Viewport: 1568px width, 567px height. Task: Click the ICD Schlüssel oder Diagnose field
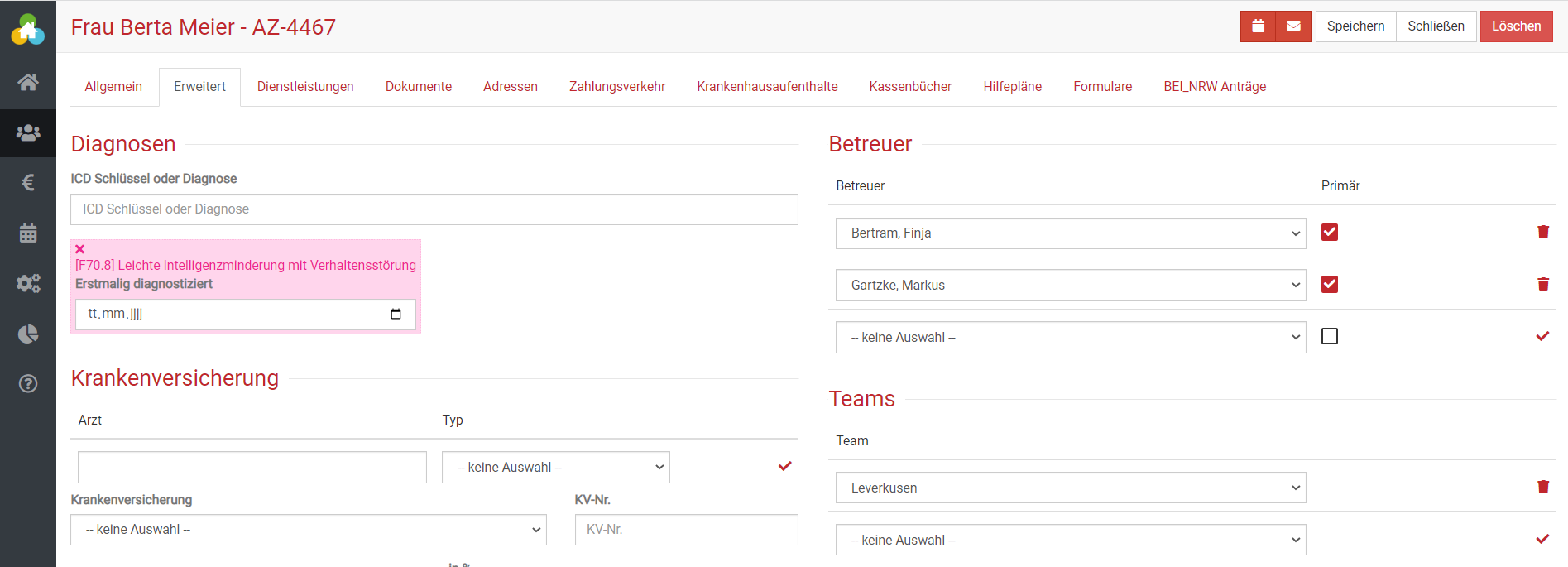pos(434,209)
